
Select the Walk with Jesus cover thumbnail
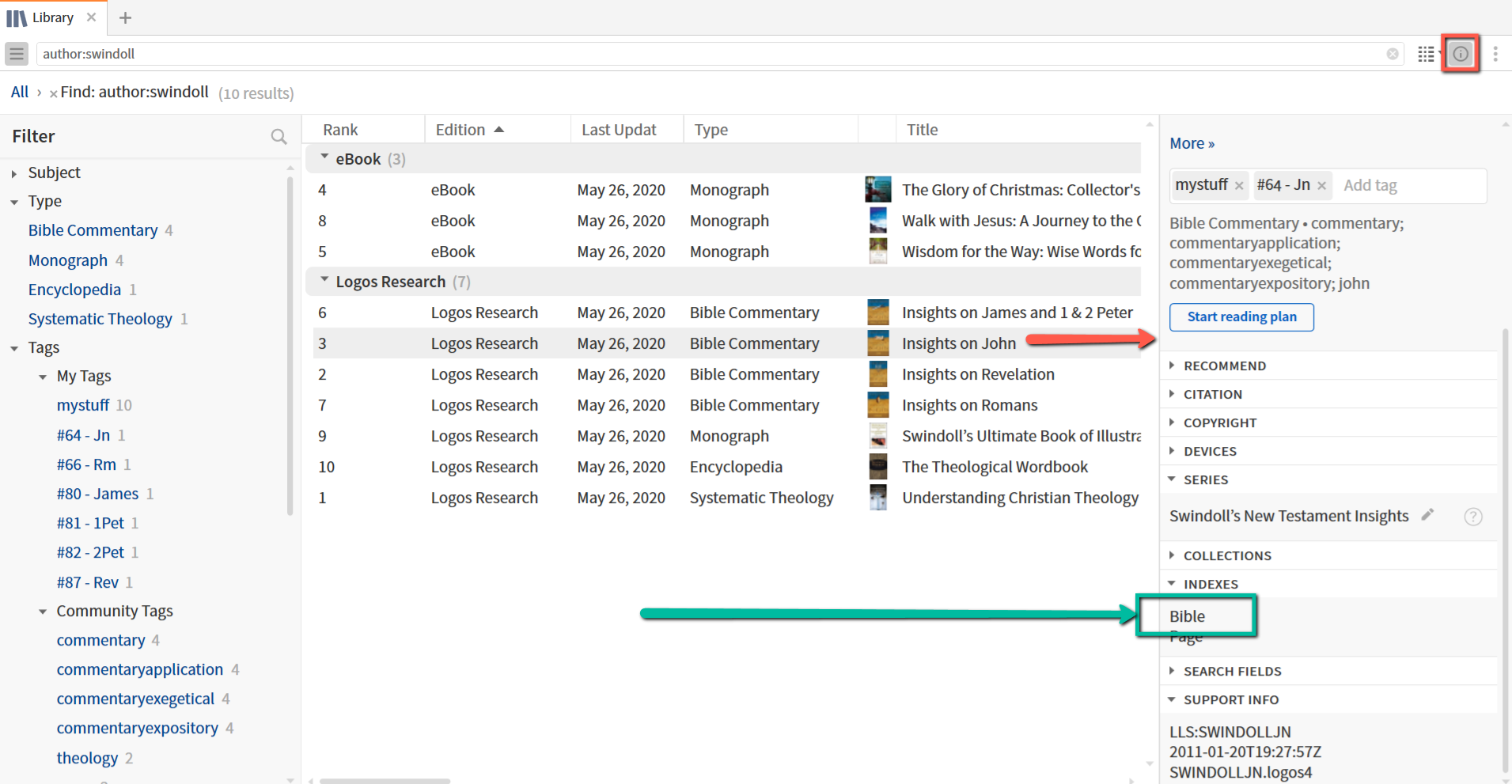[878, 221]
